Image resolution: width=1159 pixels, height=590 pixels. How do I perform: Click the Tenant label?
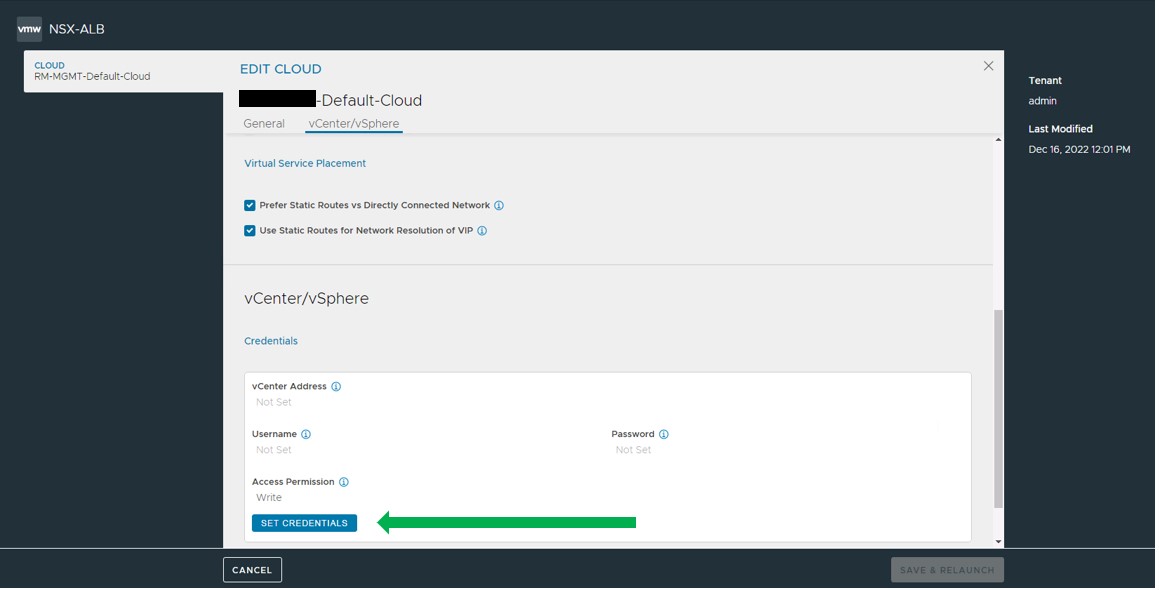coord(1045,81)
